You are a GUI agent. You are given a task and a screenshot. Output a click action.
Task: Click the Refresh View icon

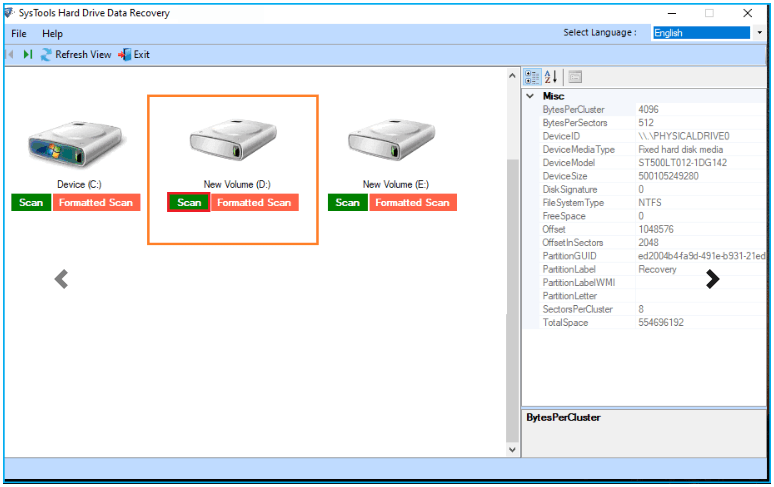pyautogui.click(x=46, y=54)
